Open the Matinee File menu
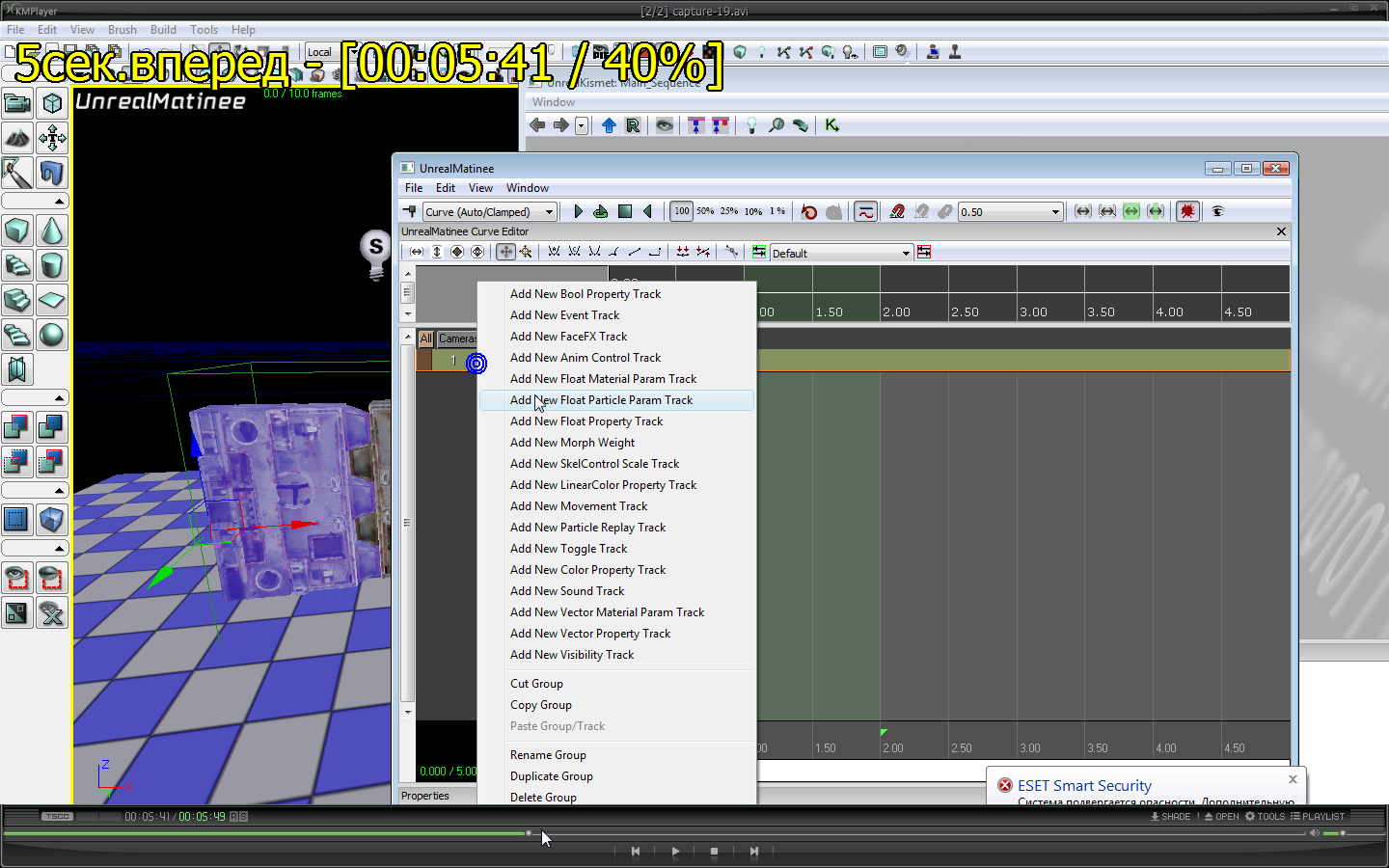1389x868 pixels. 414,188
